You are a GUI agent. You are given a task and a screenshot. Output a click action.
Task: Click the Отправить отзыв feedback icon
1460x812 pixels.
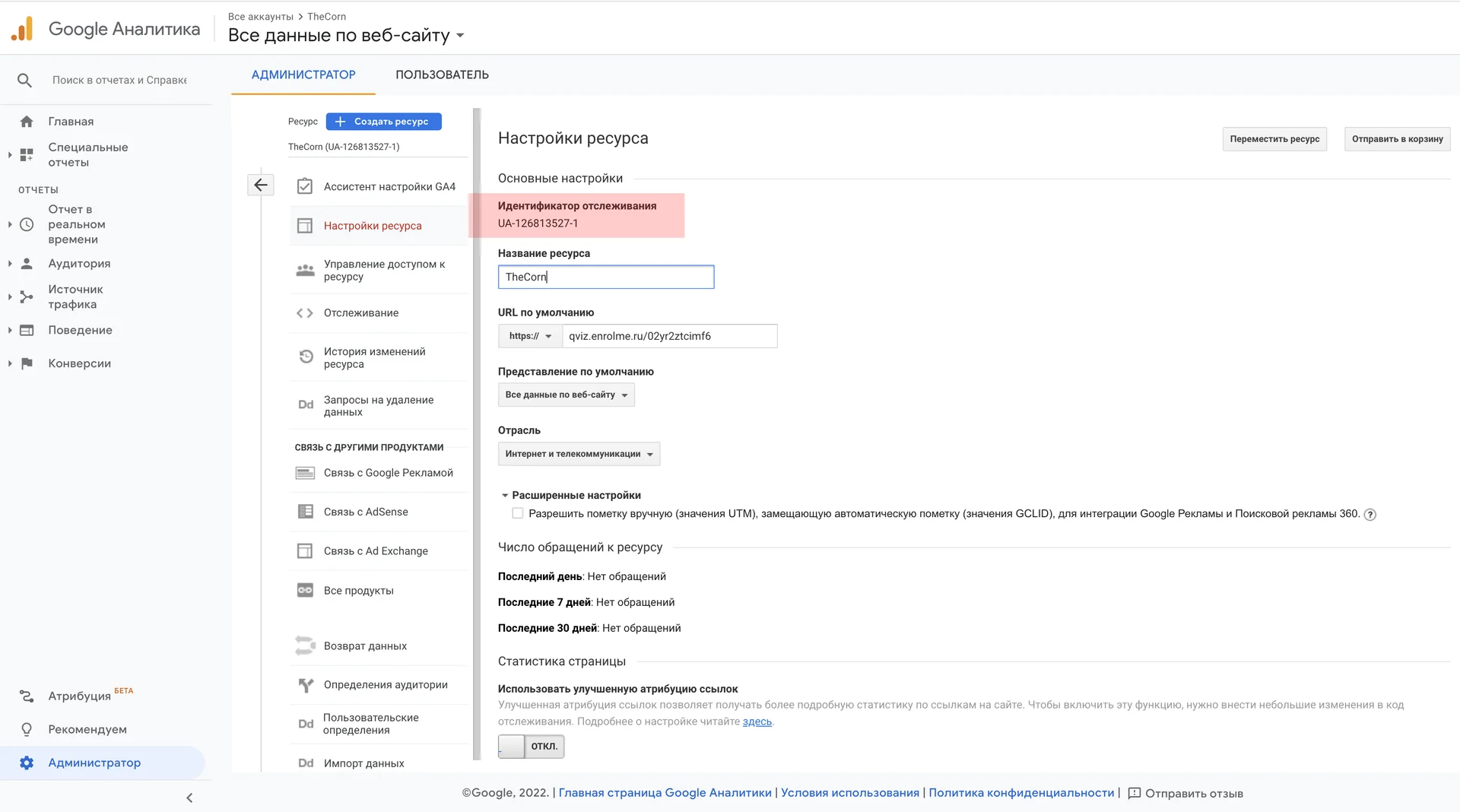click(1135, 793)
